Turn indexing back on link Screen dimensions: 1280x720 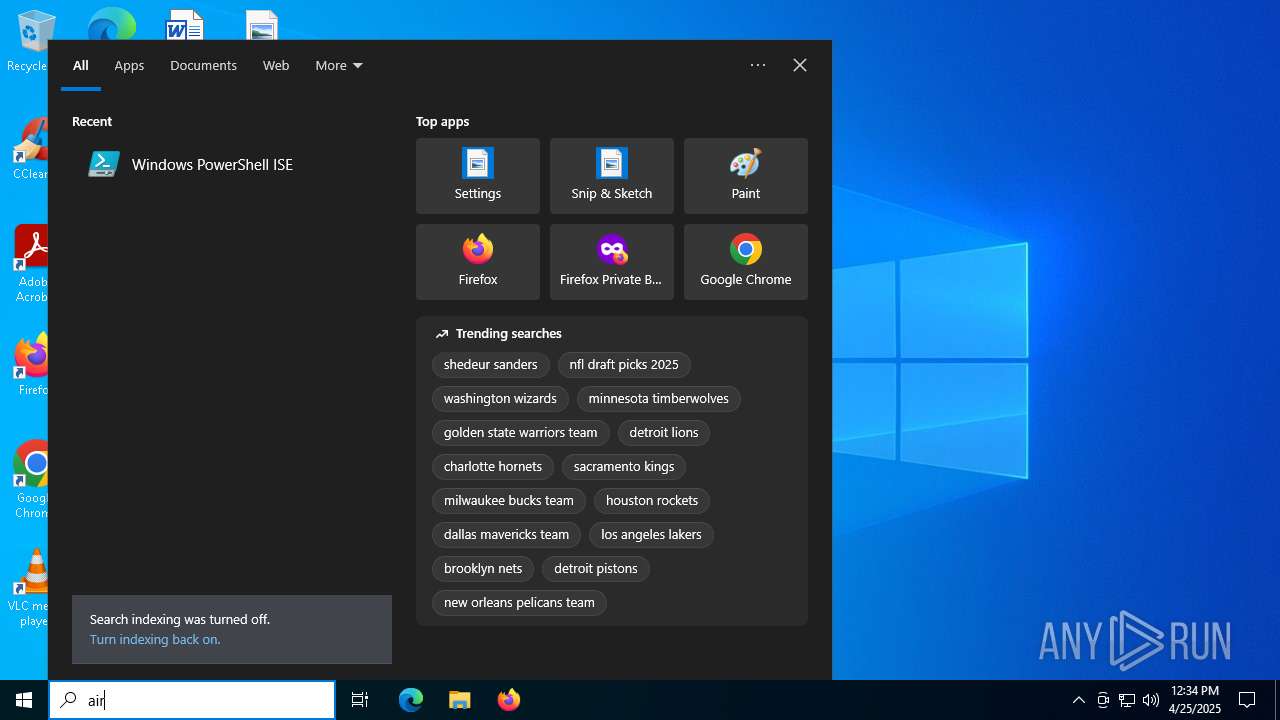click(x=155, y=640)
